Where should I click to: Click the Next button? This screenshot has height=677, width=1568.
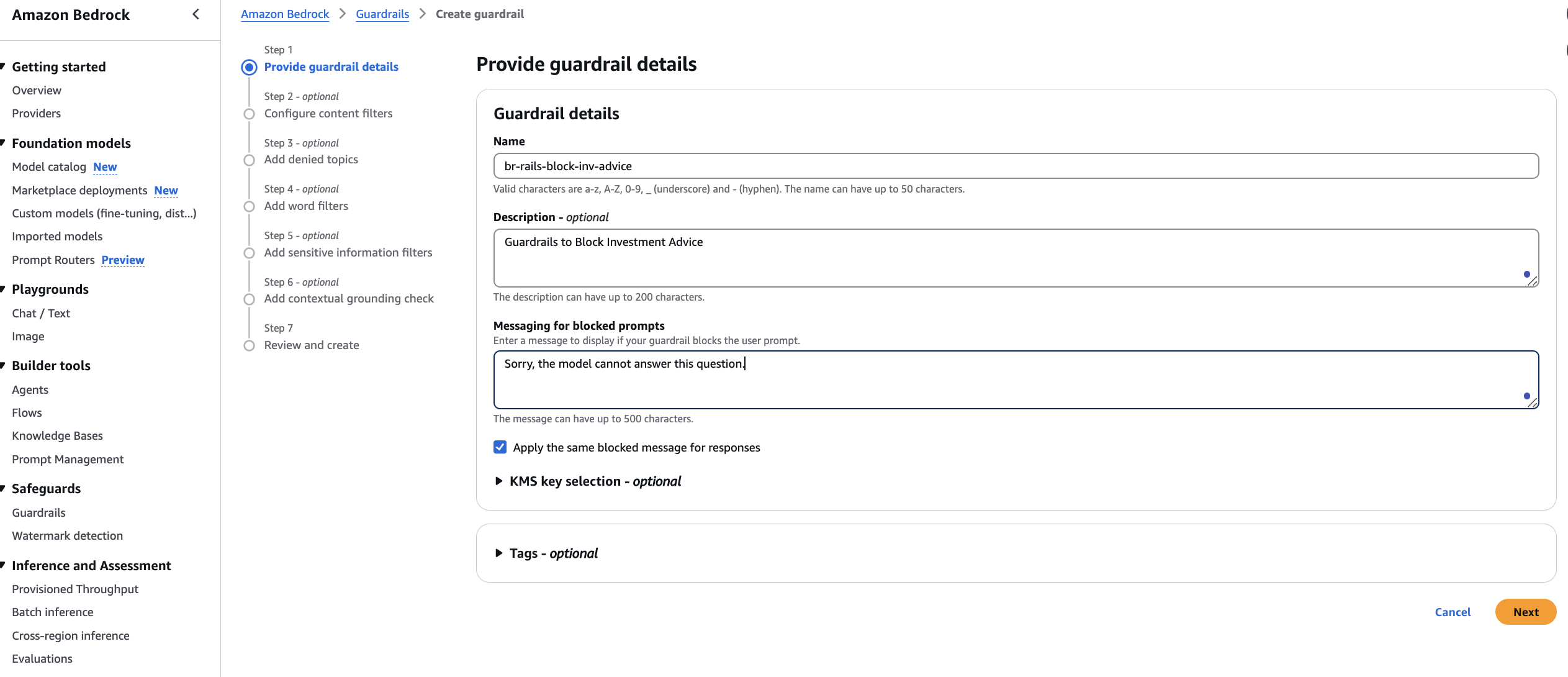click(x=1525, y=612)
